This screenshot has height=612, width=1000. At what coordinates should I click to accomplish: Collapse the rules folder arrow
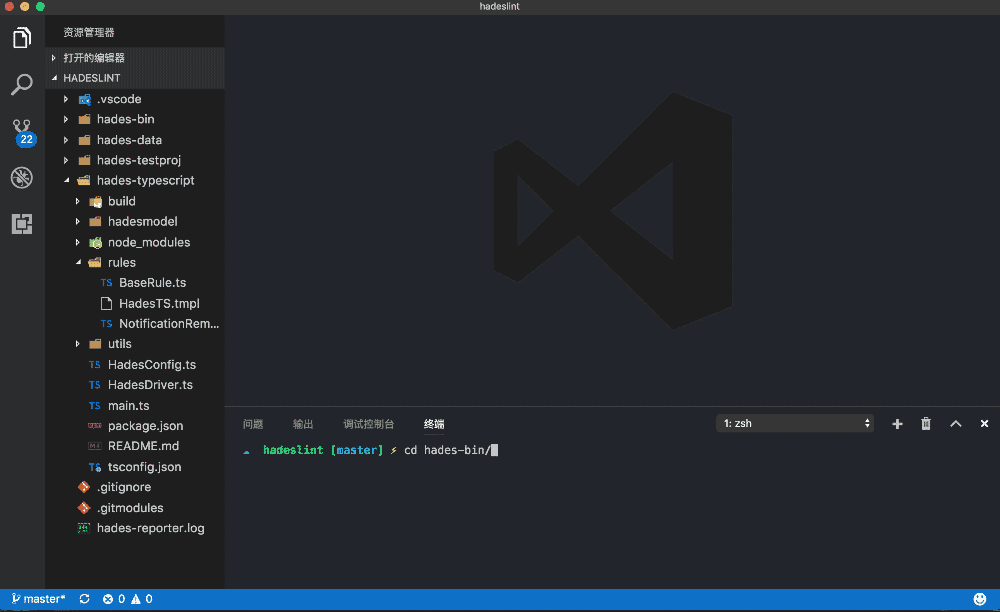(78, 262)
